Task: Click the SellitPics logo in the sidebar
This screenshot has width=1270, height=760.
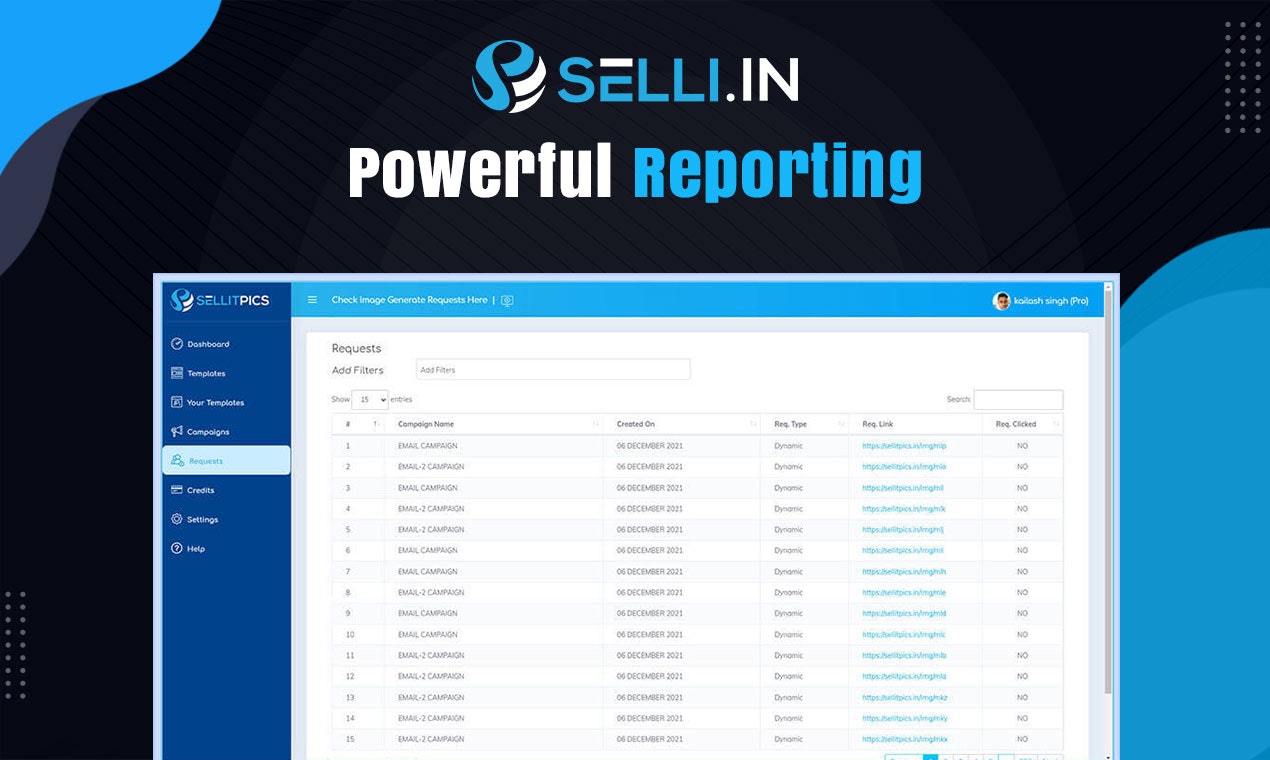Action: pyautogui.click(x=220, y=300)
